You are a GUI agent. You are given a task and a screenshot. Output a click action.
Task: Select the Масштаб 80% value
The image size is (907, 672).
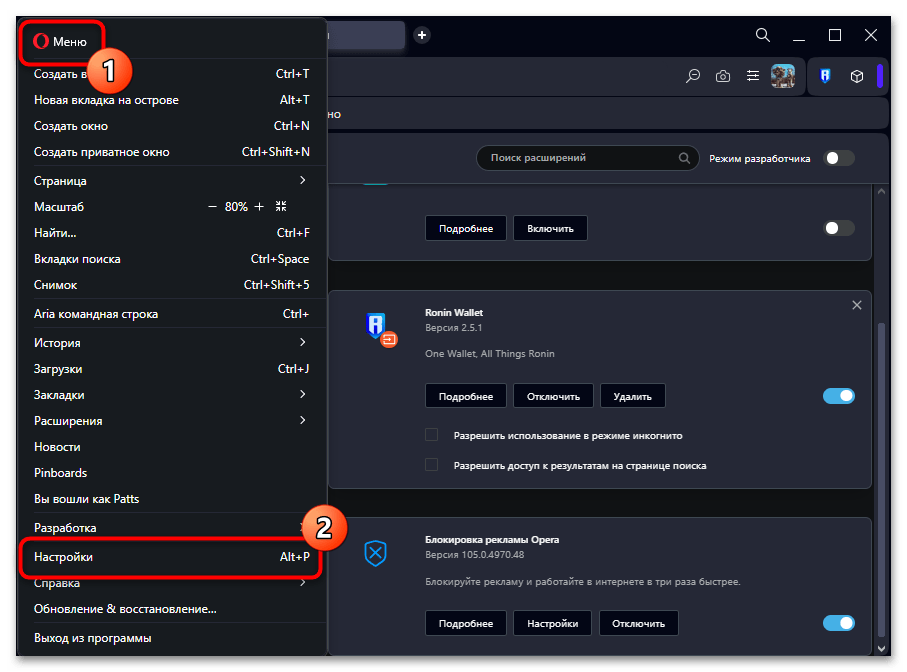(x=236, y=206)
